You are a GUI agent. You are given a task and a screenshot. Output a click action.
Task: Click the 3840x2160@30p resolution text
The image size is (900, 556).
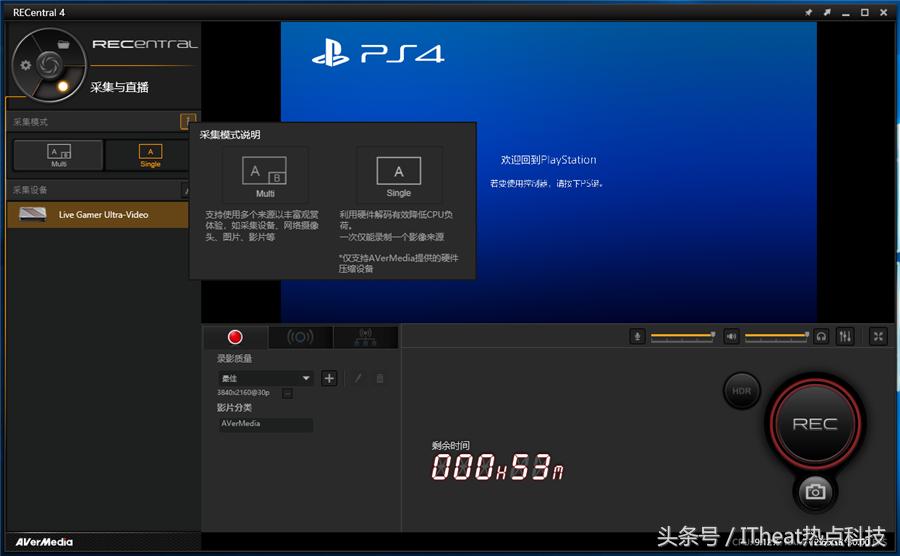pos(243,393)
